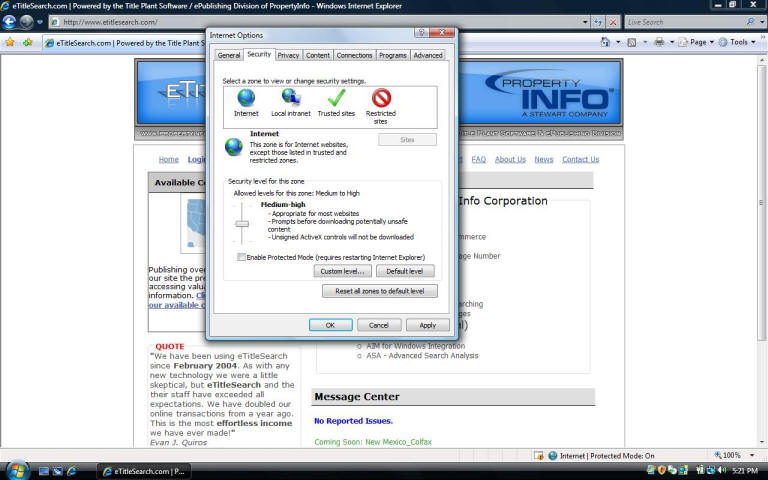This screenshot has width=768, height=480.
Task: Click the Default level button
Action: coord(405,271)
